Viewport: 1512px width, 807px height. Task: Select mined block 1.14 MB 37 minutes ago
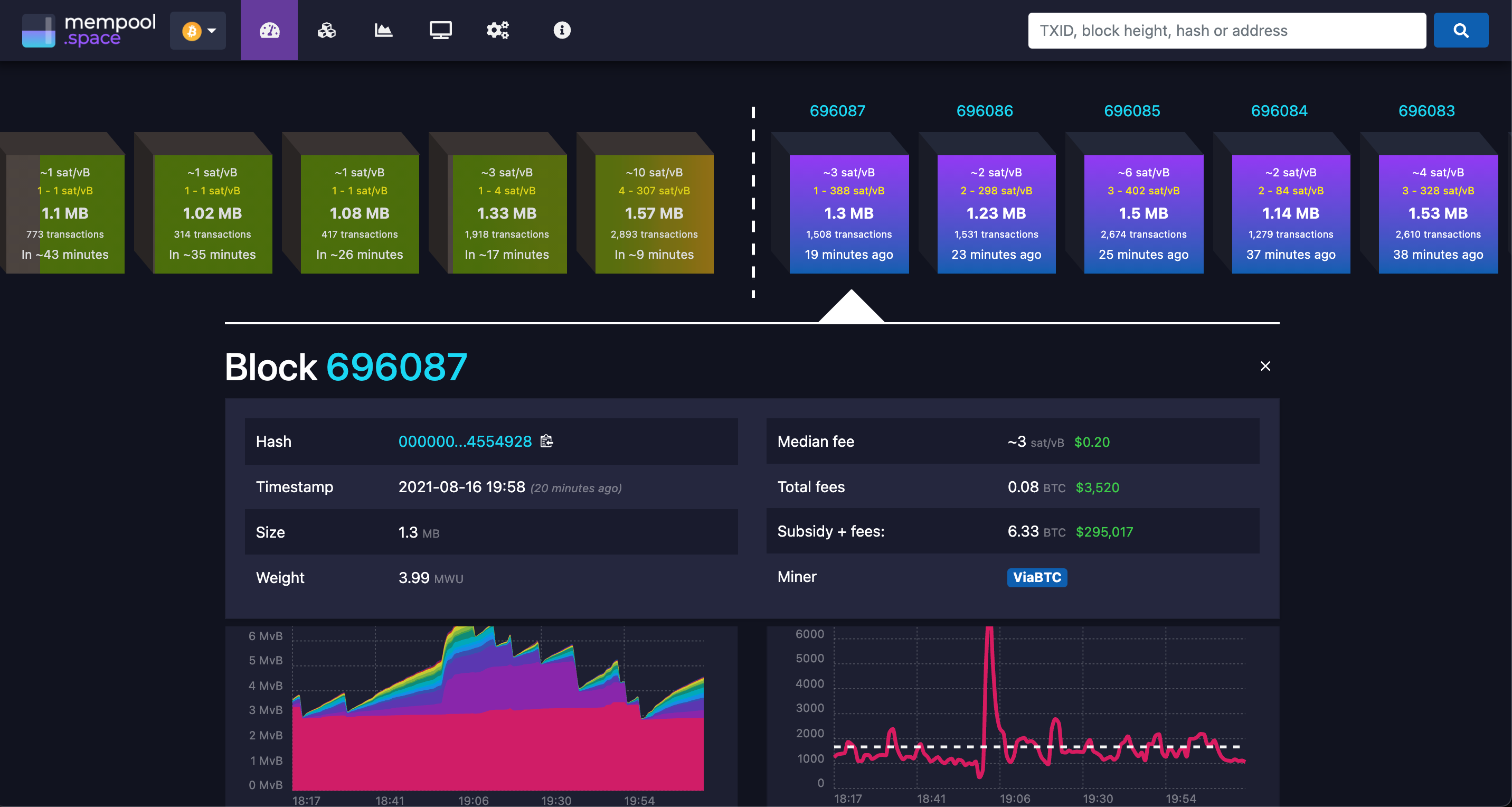[x=1291, y=214]
